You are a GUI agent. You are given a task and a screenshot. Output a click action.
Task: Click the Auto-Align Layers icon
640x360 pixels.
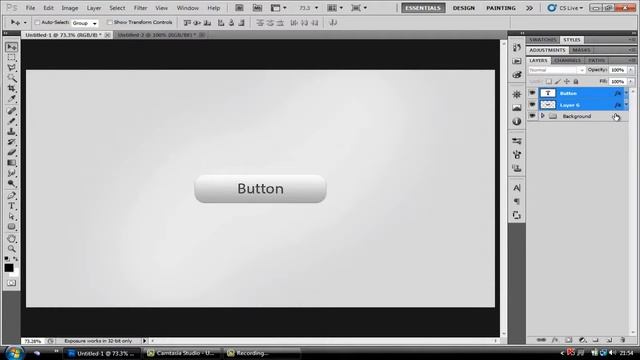point(333,23)
